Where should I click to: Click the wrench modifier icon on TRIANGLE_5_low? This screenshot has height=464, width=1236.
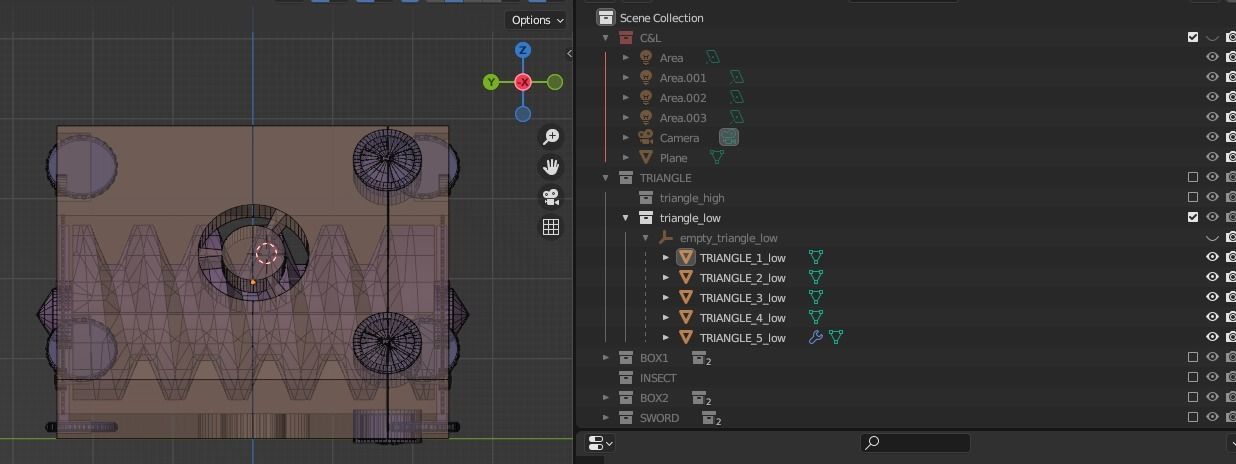816,337
